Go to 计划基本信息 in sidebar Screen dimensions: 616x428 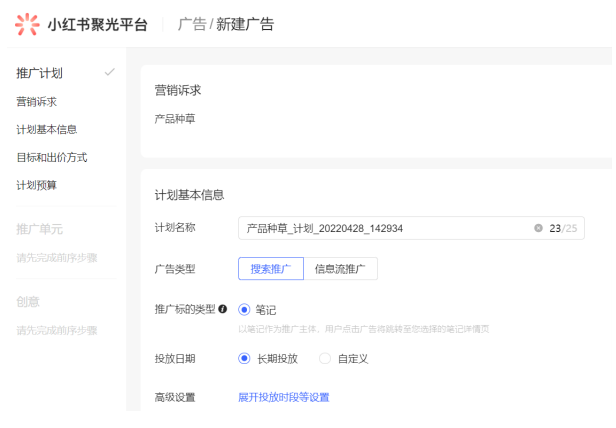[46, 130]
